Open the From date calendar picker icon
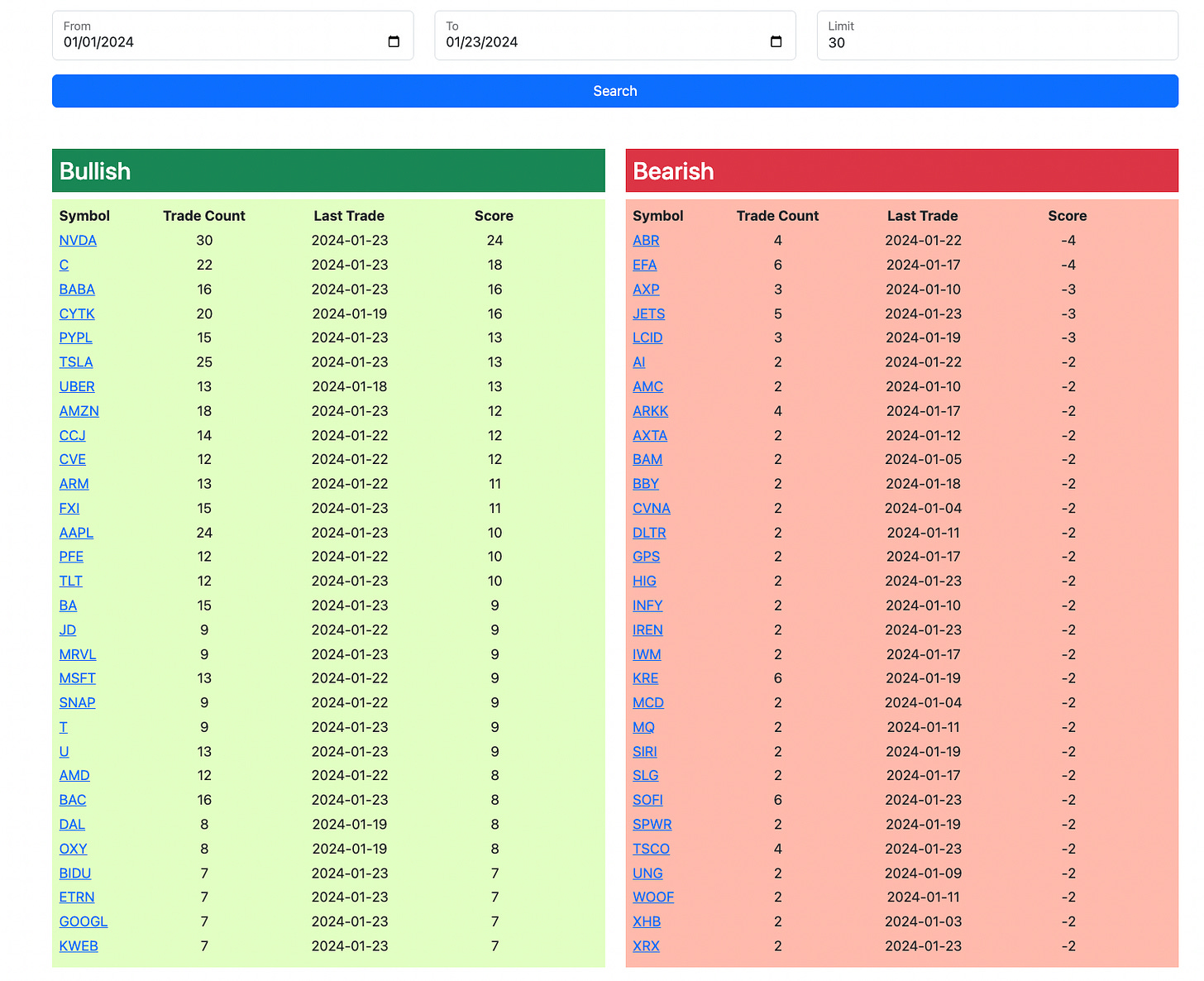This screenshot has height=981, width=1204. 394,42
